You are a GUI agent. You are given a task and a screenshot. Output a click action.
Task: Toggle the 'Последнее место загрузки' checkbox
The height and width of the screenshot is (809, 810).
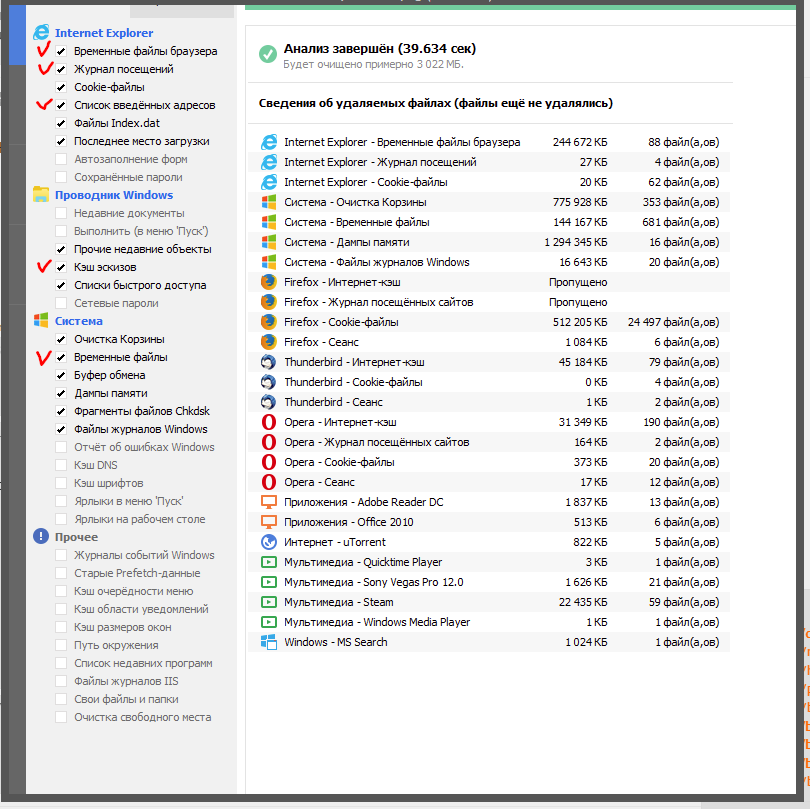click(61, 141)
